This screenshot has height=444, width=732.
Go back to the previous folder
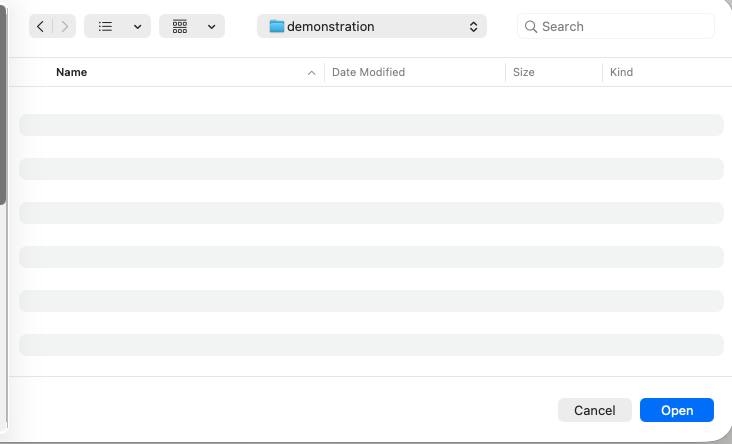pyautogui.click(x=40, y=27)
